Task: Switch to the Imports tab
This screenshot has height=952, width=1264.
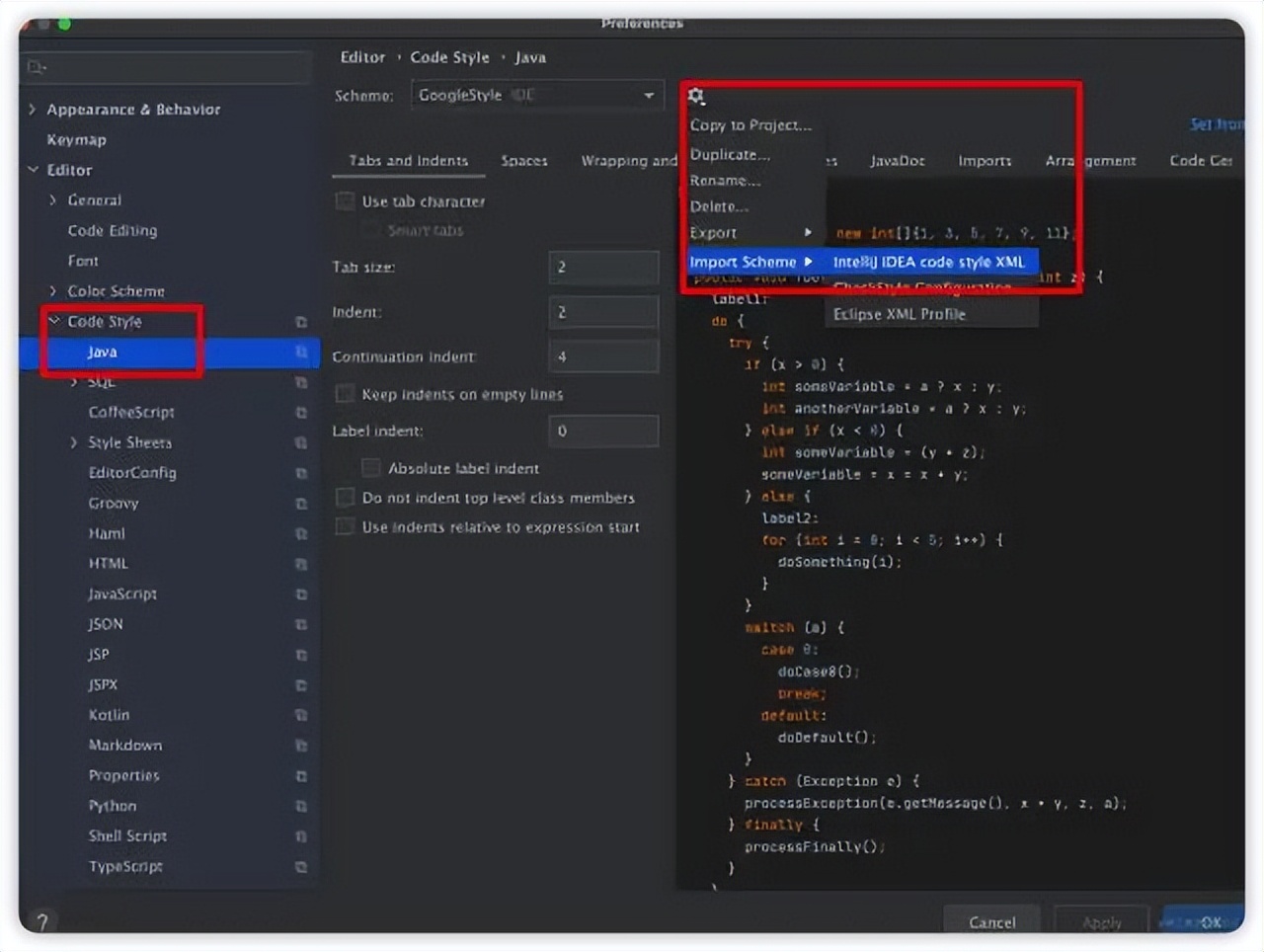Action: [x=984, y=161]
